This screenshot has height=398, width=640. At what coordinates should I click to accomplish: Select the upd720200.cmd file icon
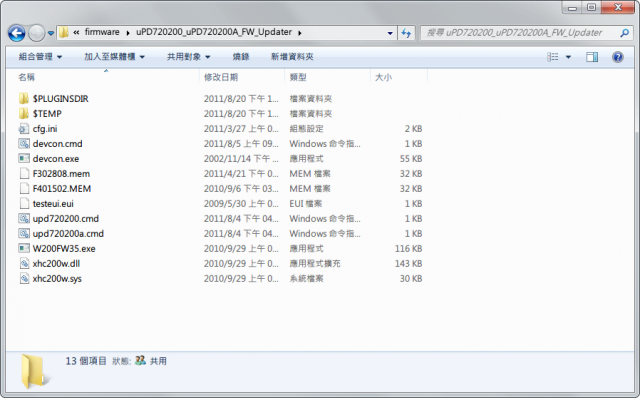24,218
